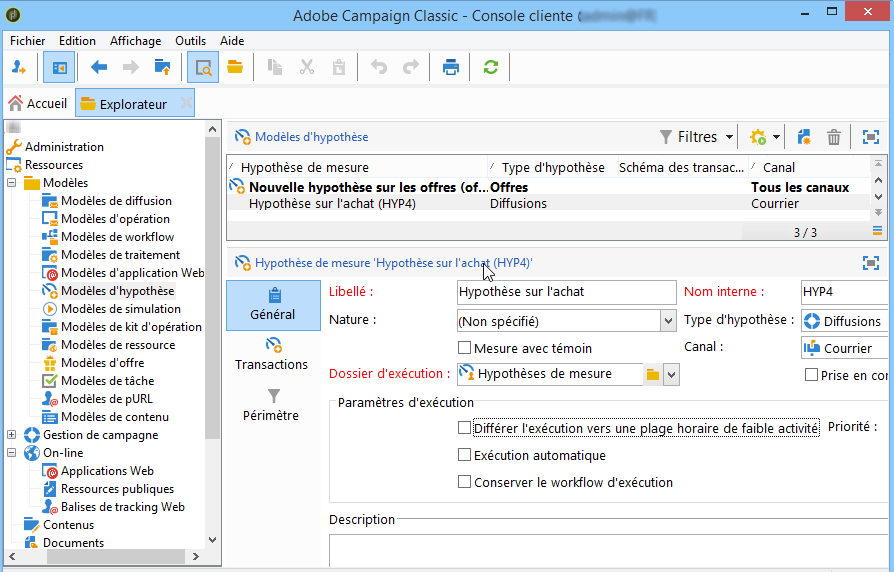The height and width of the screenshot is (572, 894).
Task: Open the Transactions section tab
Action: 271,355
